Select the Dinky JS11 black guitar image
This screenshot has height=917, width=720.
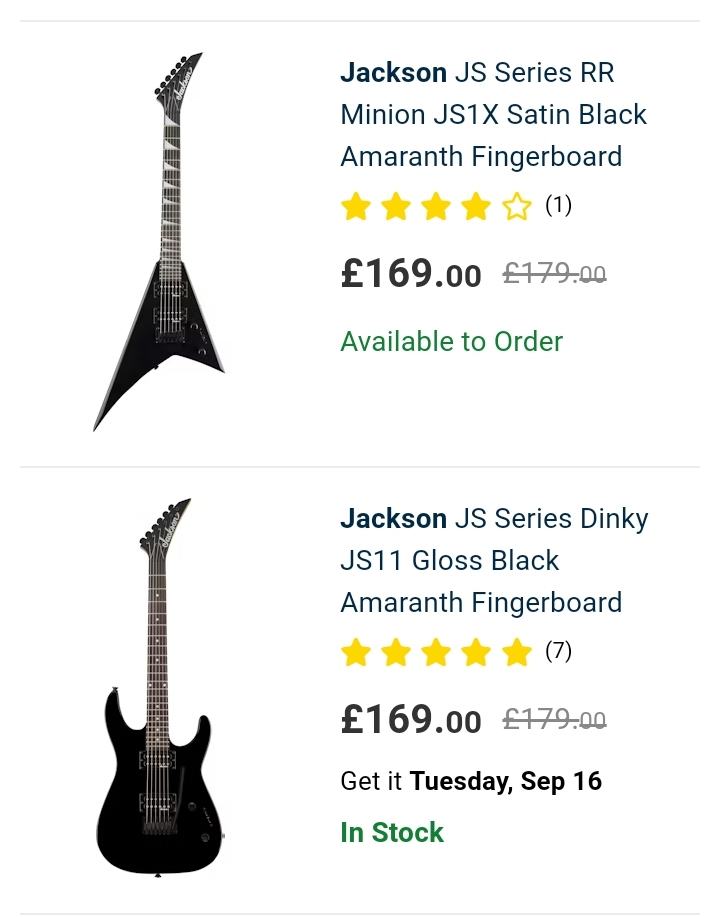(x=158, y=688)
